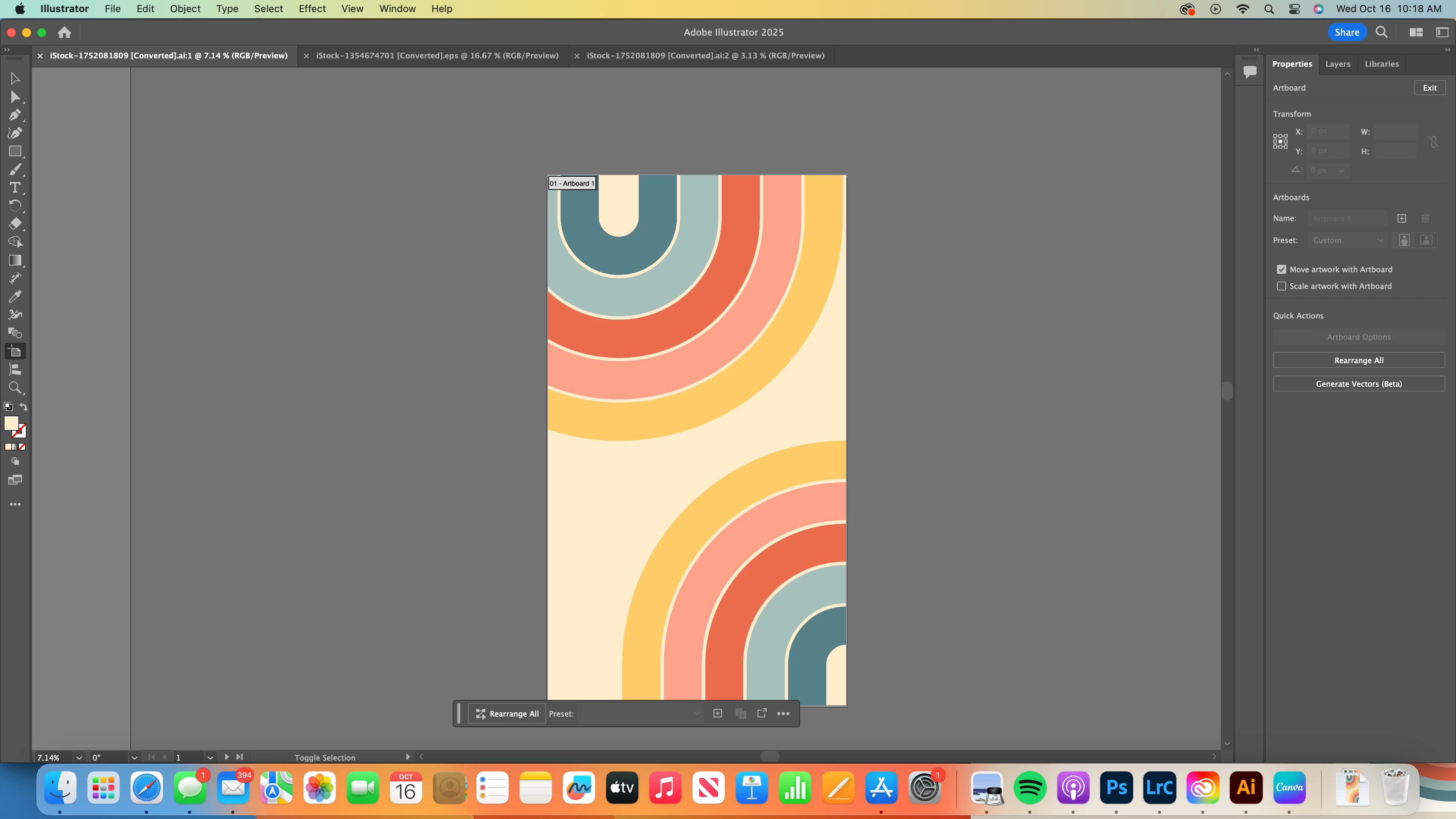Click new artboard icon in floating bar

(x=717, y=713)
